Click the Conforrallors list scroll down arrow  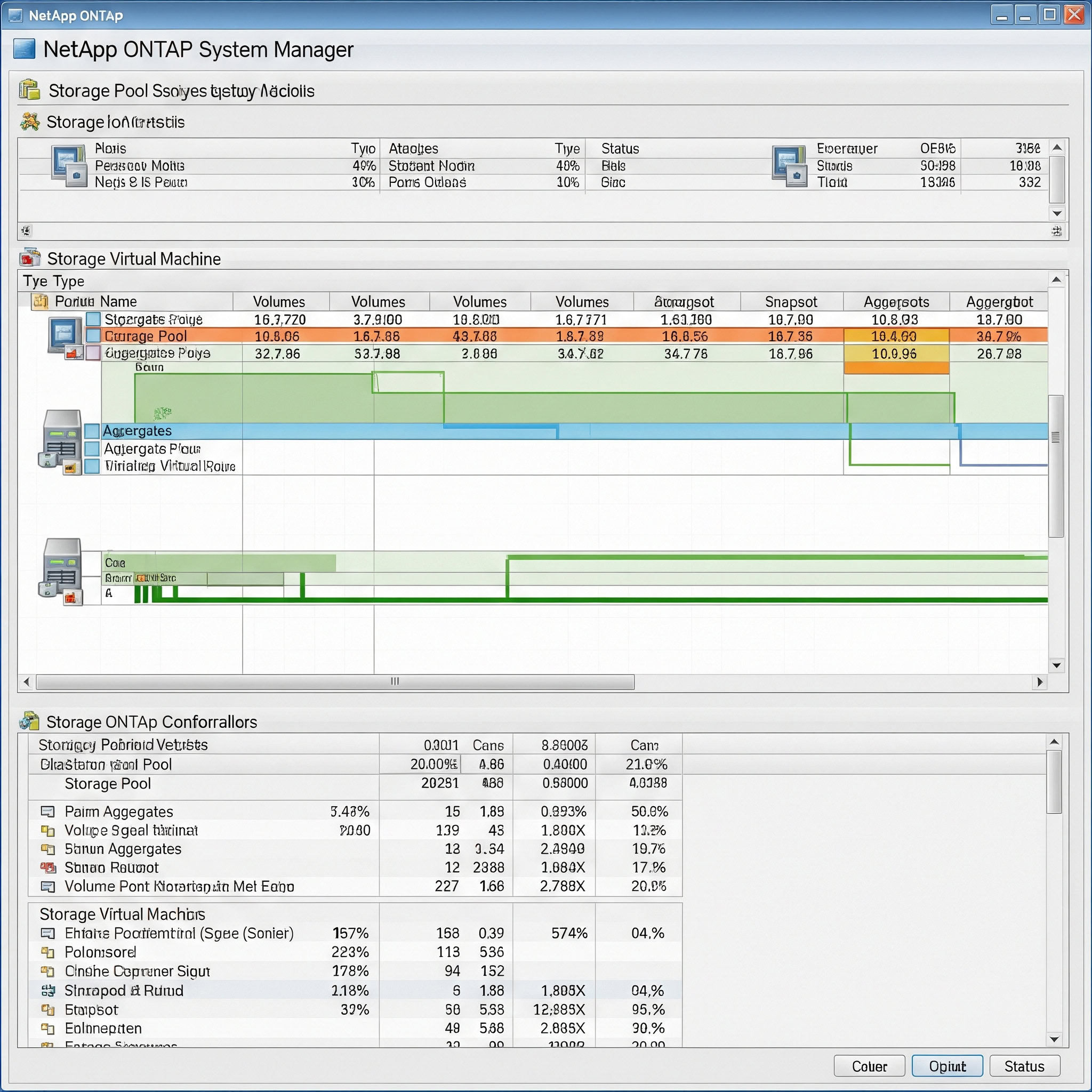[x=1054, y=1039]
